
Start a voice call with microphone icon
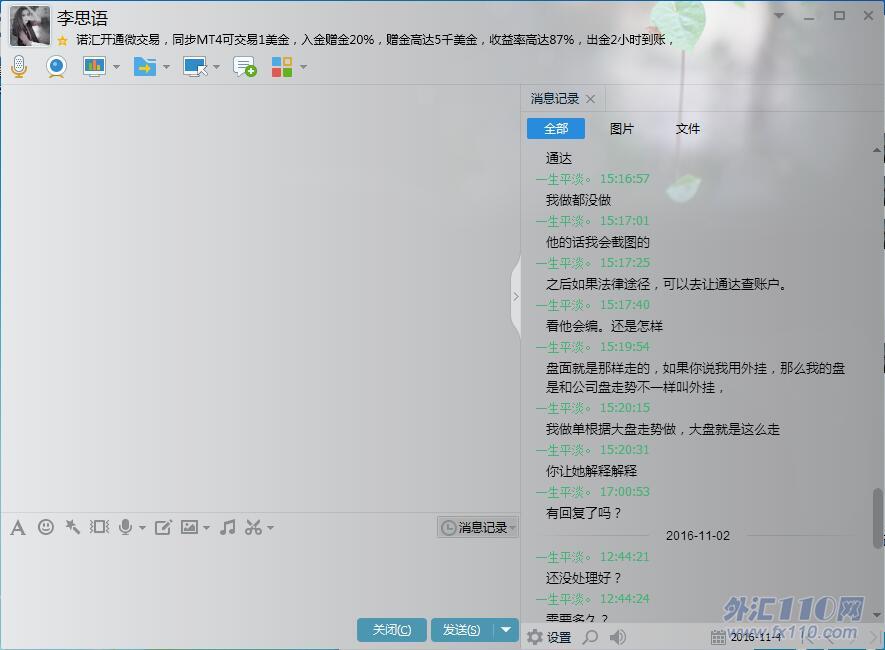point(19,67)
